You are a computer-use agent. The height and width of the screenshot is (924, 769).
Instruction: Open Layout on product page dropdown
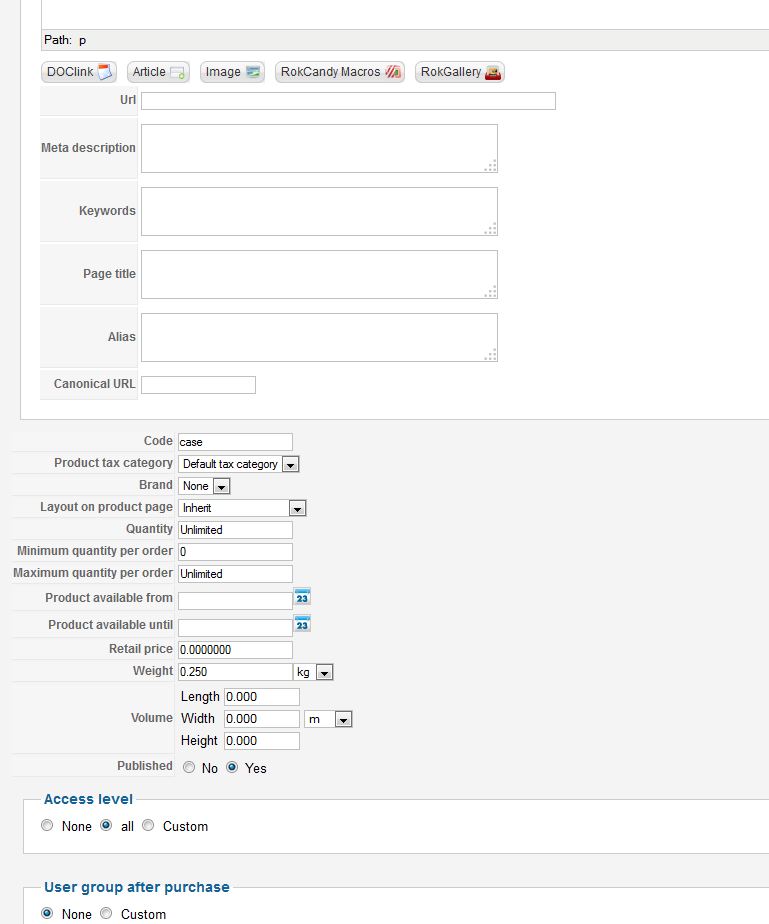point(242,508)
